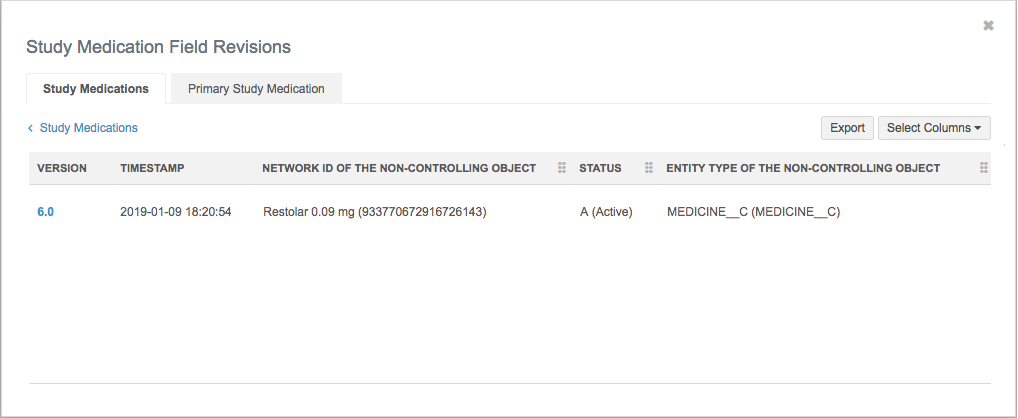The height and width of the screenshot is (418, 1018).
Task: Select the Study Medications tab
Action: (x=96, y=89)
